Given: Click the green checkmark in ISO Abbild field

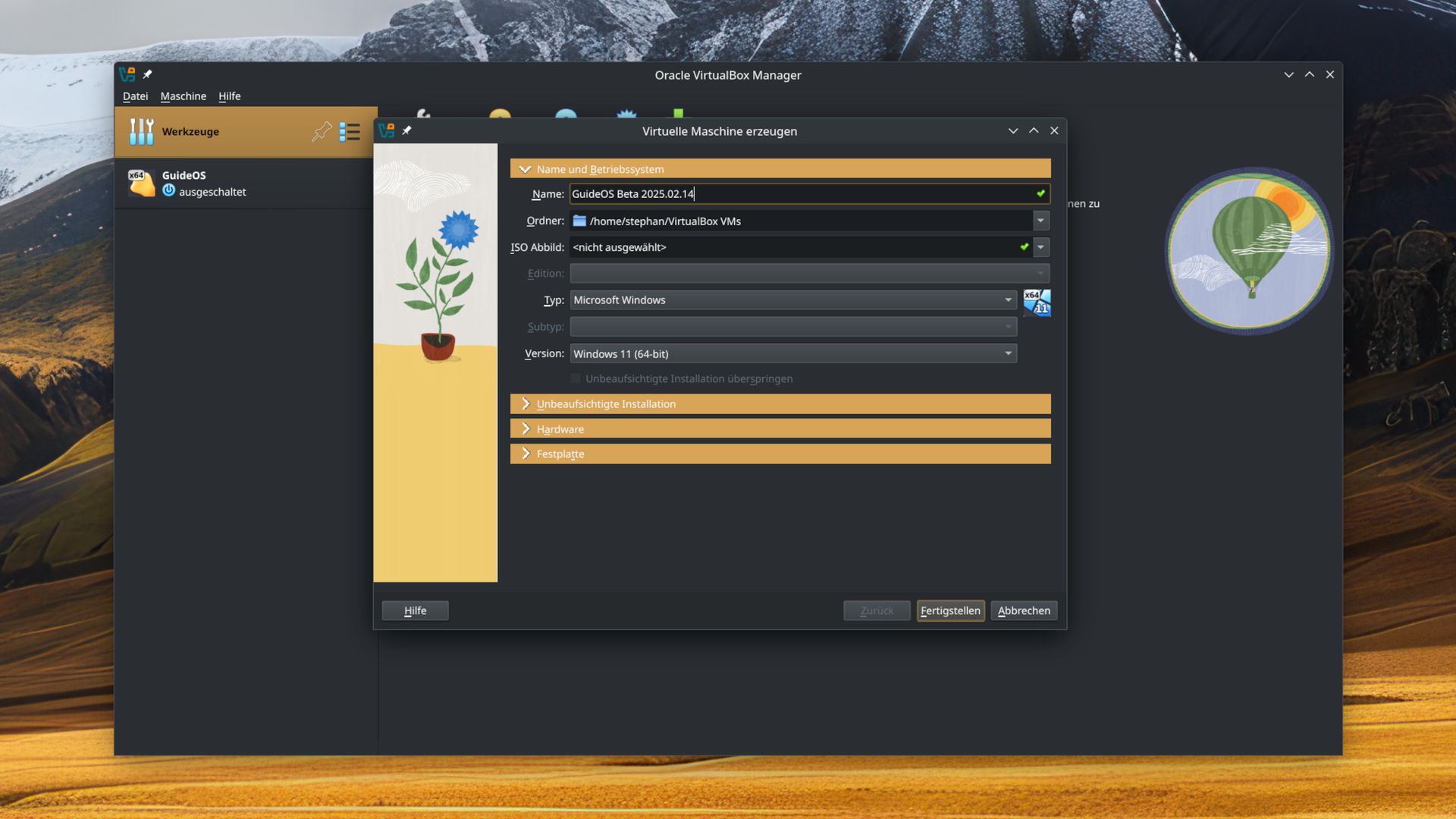Looking at the screenshot, I should point(1025,246).
